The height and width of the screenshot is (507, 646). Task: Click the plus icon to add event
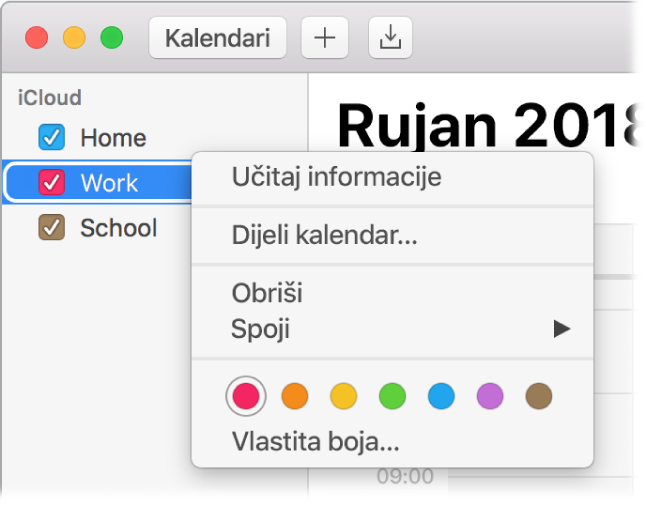[323, 38]
